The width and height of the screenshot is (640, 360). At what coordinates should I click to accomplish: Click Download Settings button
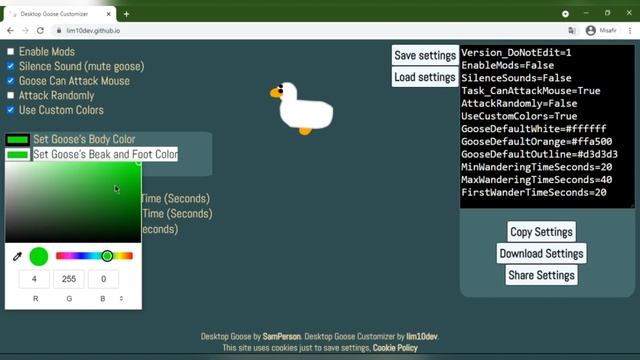point(541,253)
